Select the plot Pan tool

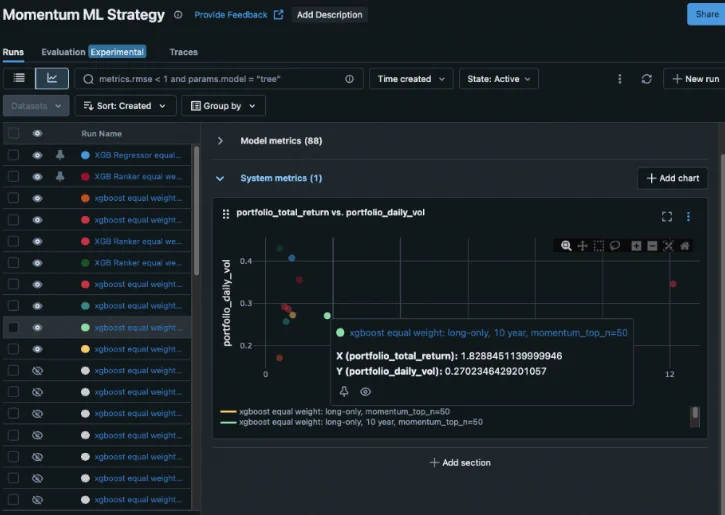pyautogui.click(x=583, y=246)
